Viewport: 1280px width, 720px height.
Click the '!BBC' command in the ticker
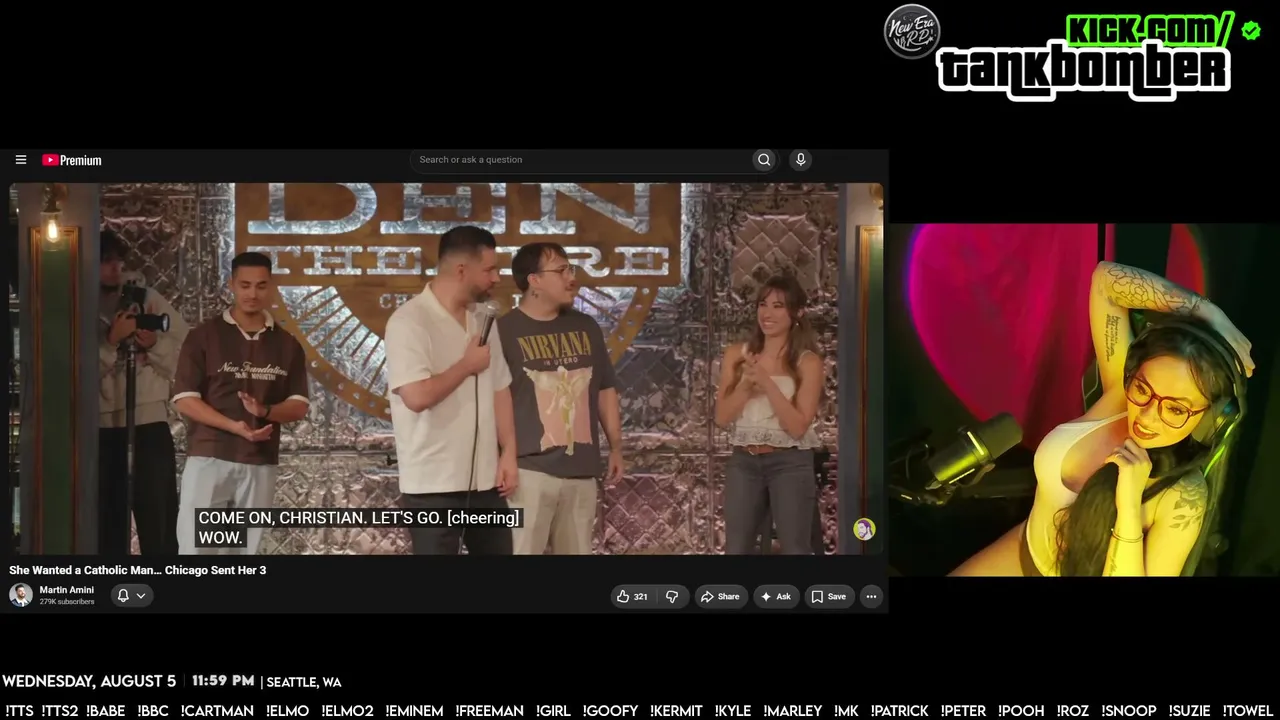point(153,711)
